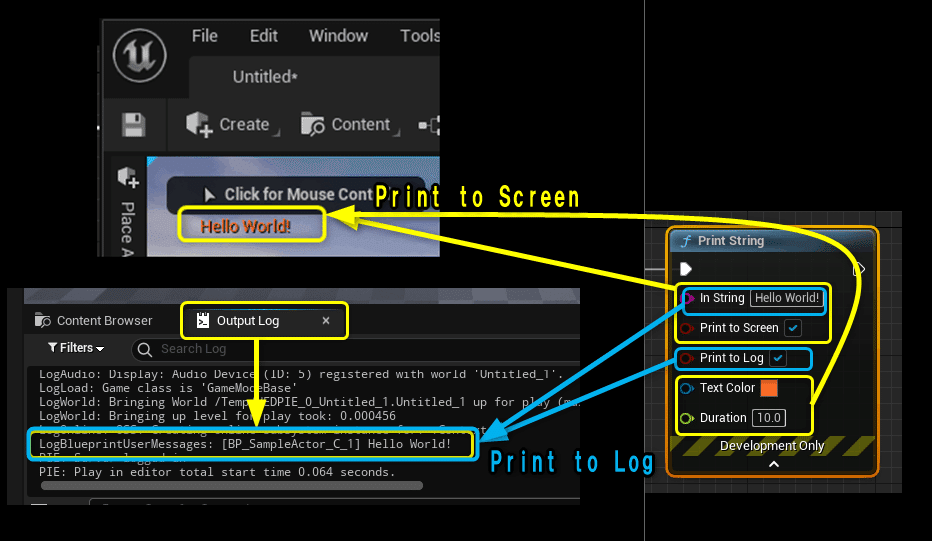Open the Edit menu
The width and height of the screenshot is (932, 541).
point(263,36)
